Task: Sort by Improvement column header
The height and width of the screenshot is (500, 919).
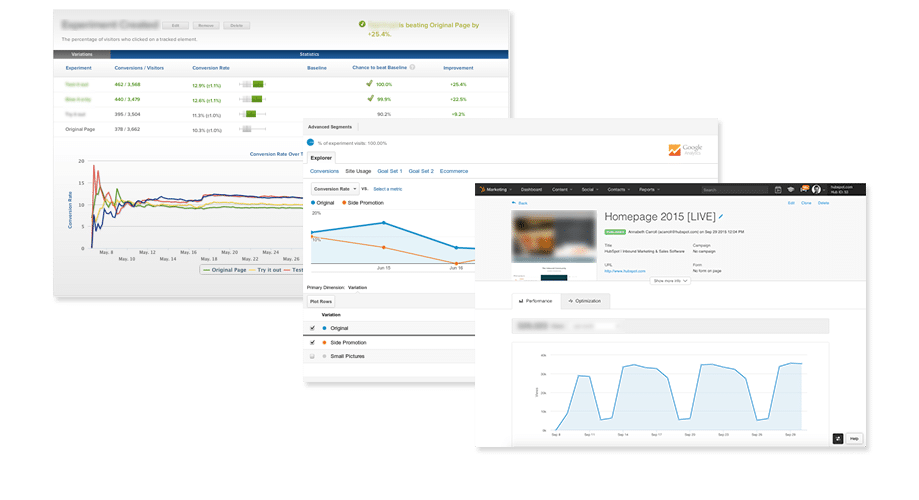Action: tap(458, 68)
